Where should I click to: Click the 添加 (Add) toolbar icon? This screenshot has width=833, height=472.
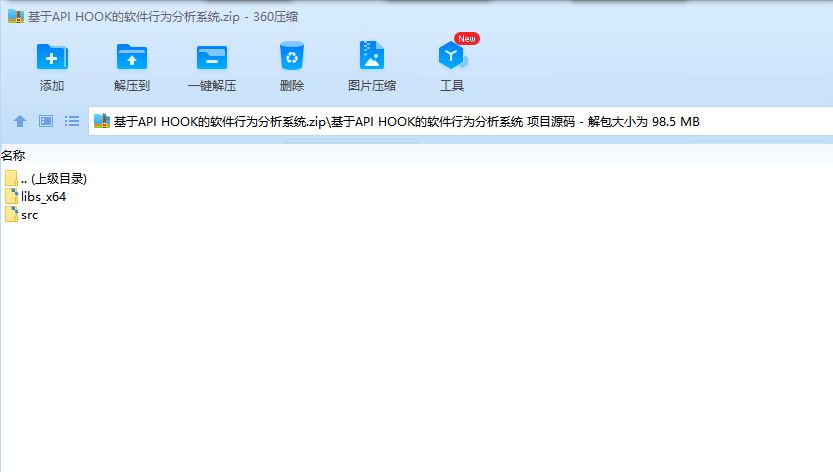pyautogui.click(x=52, y=57)
